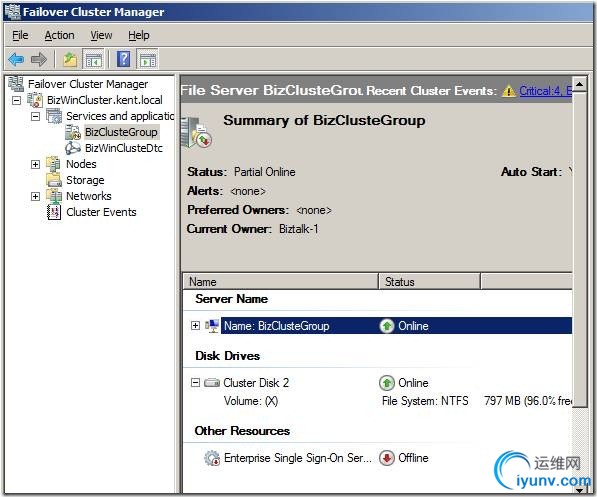The height and width of the screenshot is (497, 597).
Task: Click the warning triangle next to Critical events
Action: [x=509, y=91]
